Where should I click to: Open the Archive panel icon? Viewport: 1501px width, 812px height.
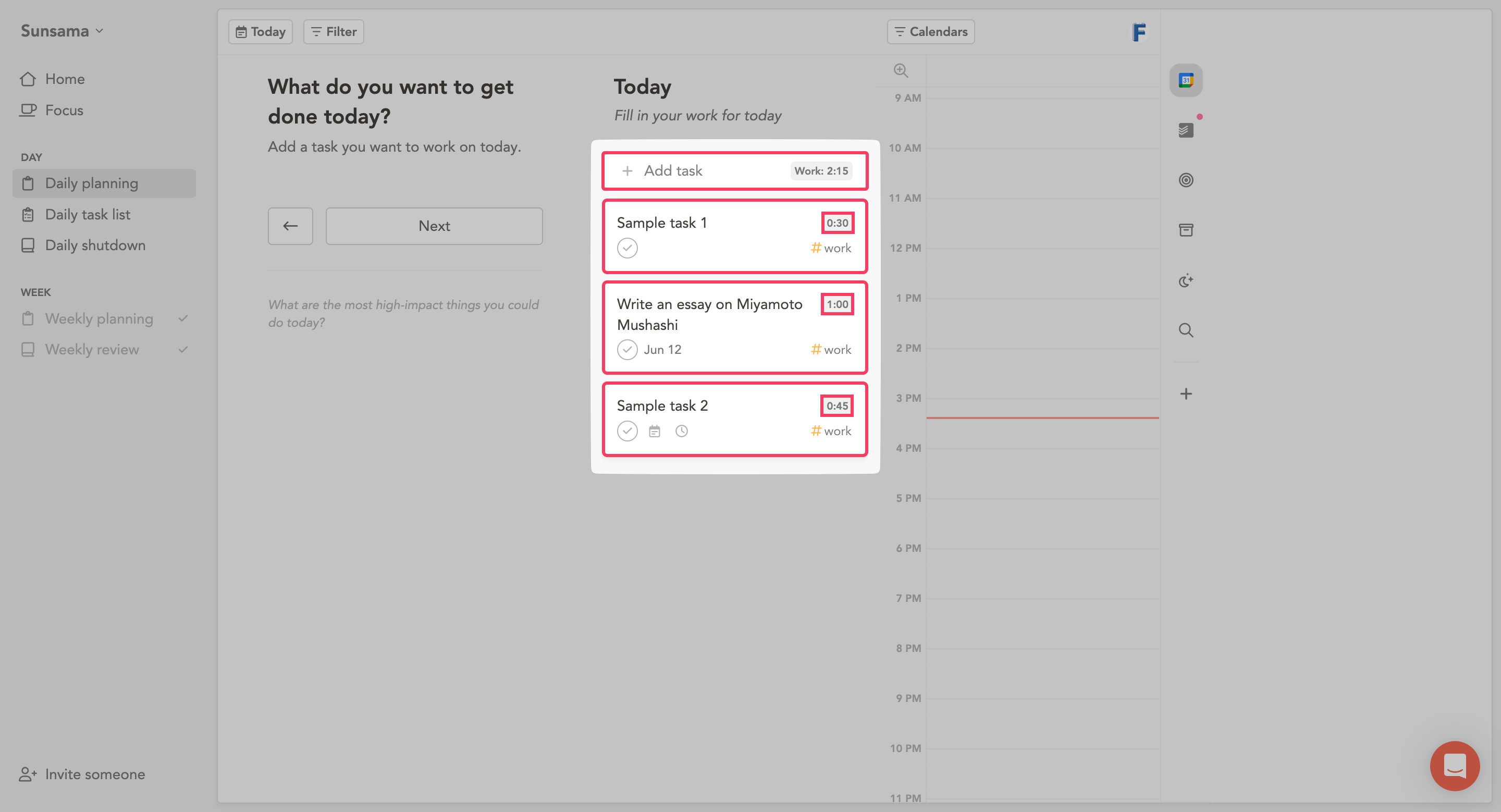pos(1186,230)
